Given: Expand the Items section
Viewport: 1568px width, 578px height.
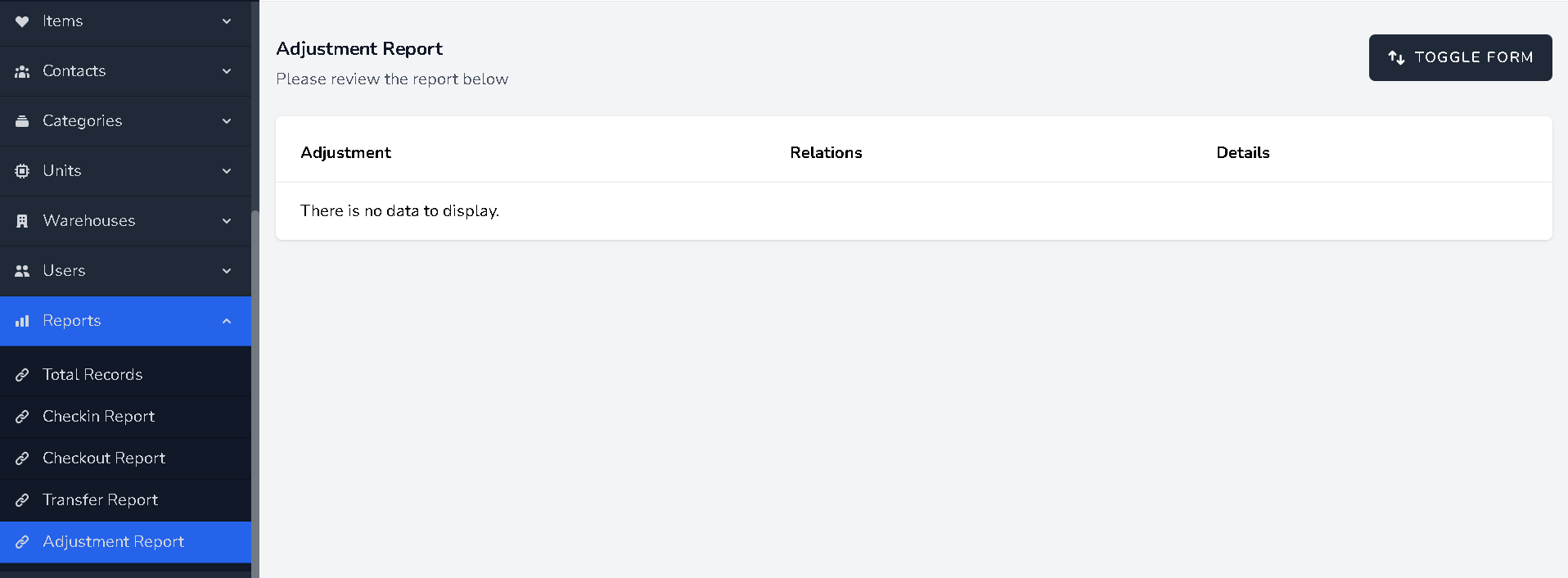Looking at the screenshot, I should (x=227, y=21).
